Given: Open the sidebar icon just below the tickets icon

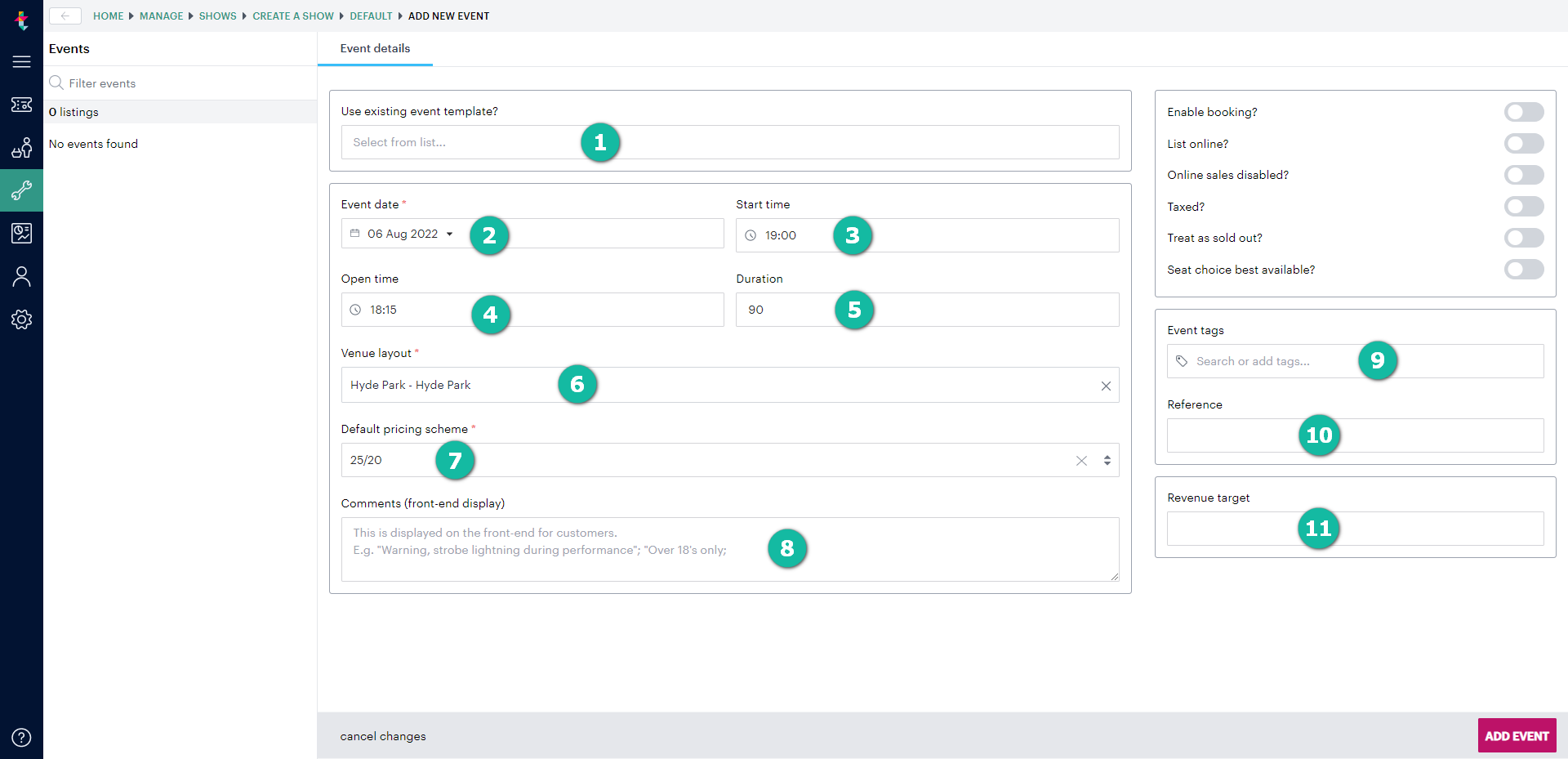Looking at the screenshot, I should tap(22, 147).
